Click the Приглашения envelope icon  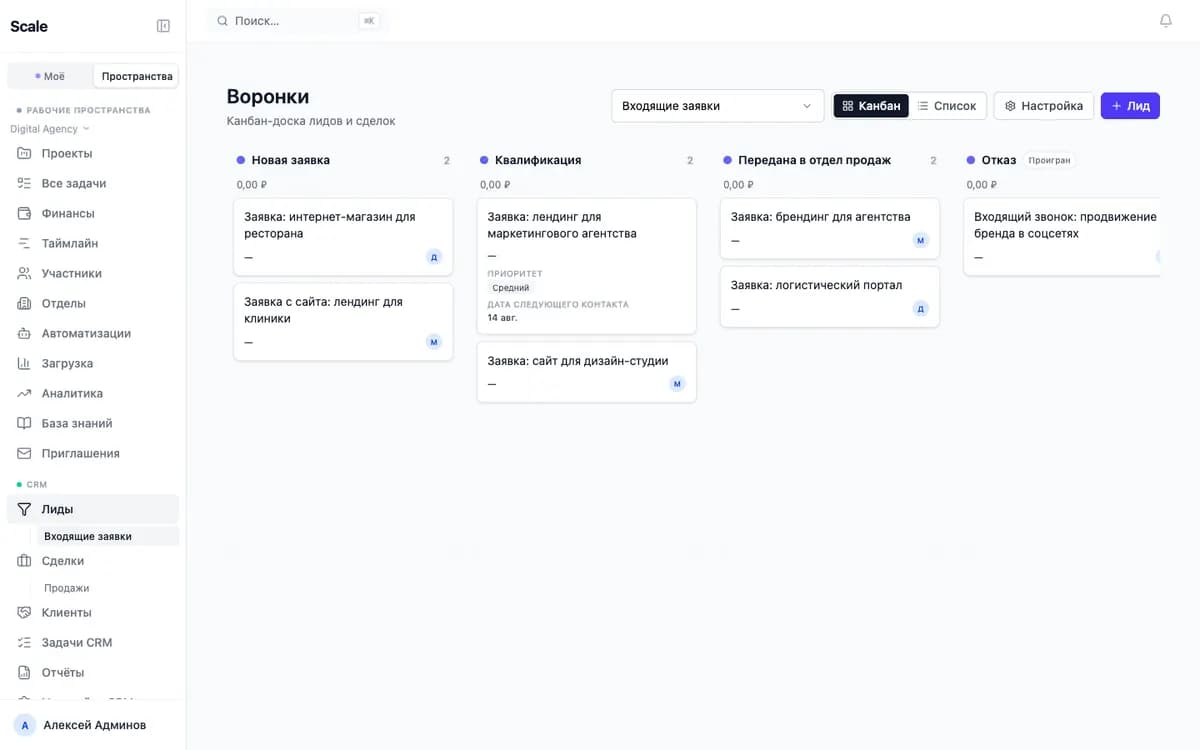pos(24,453)
